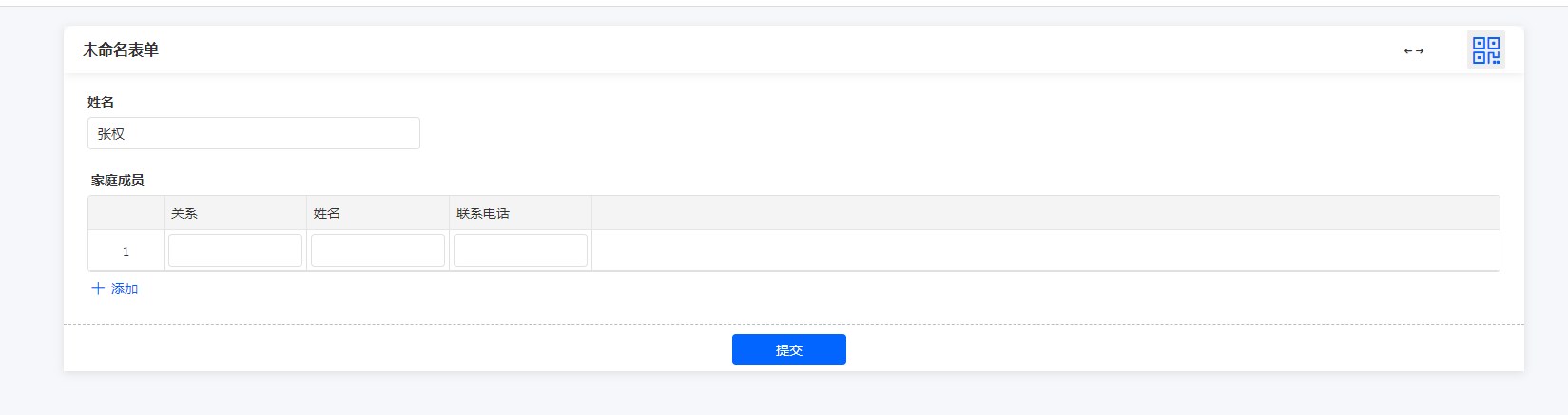Focus the 关系 input in row 1

coord(235,250)
